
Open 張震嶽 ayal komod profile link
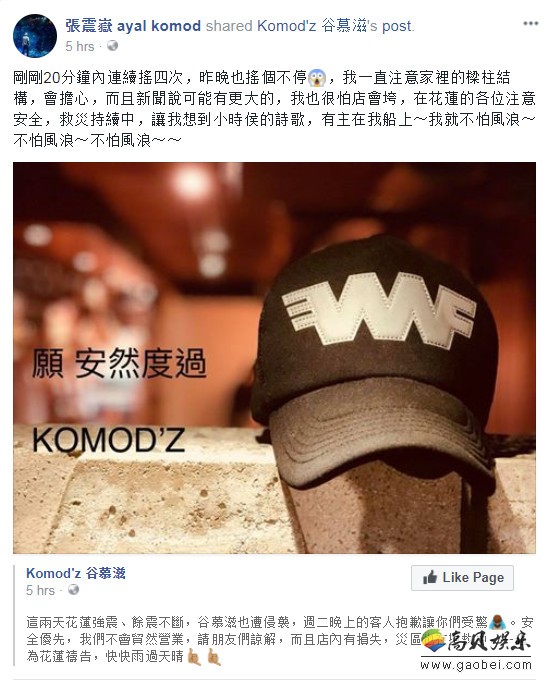(x=133, y=26)
